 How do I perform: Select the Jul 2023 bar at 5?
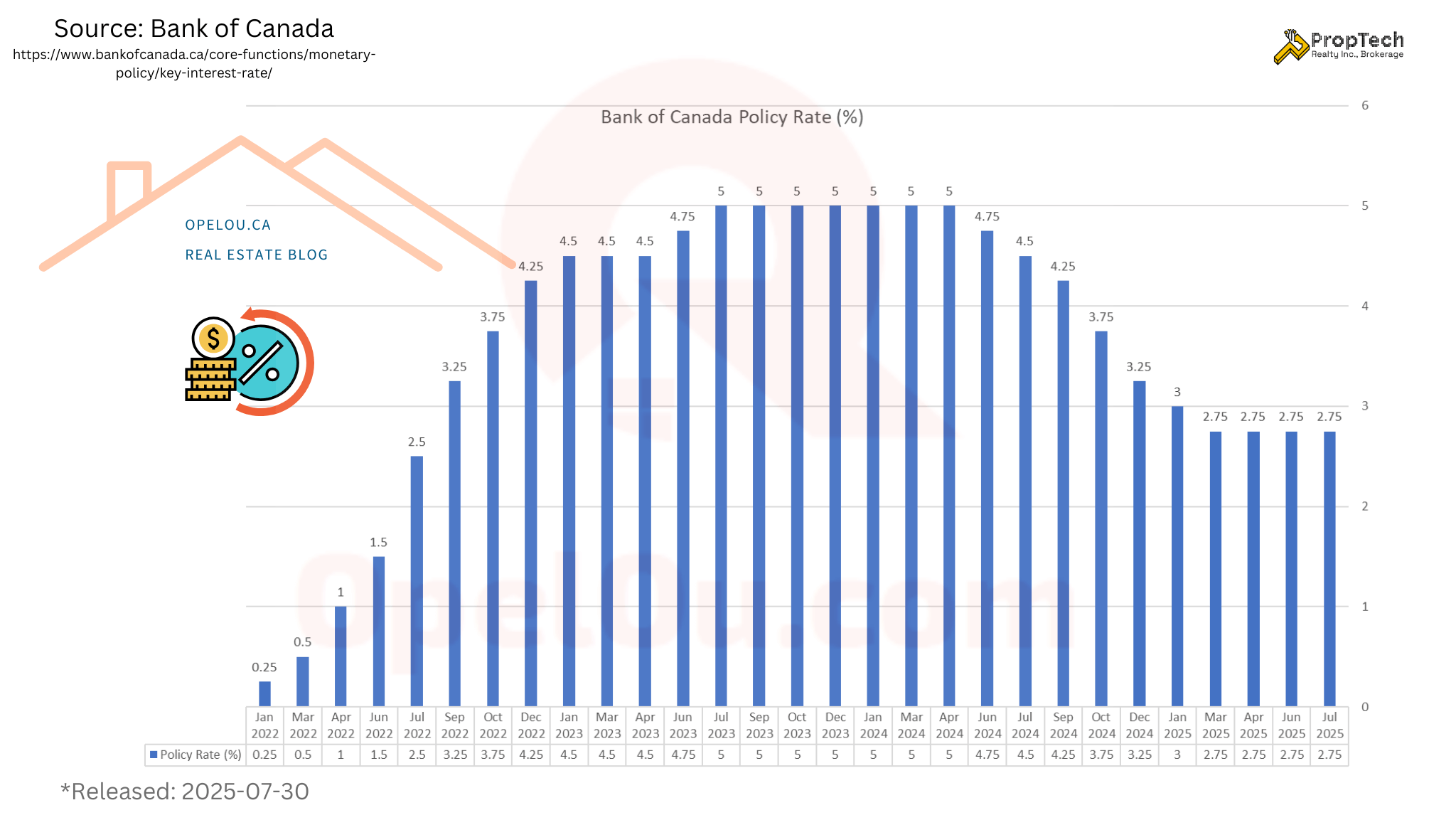721,455
